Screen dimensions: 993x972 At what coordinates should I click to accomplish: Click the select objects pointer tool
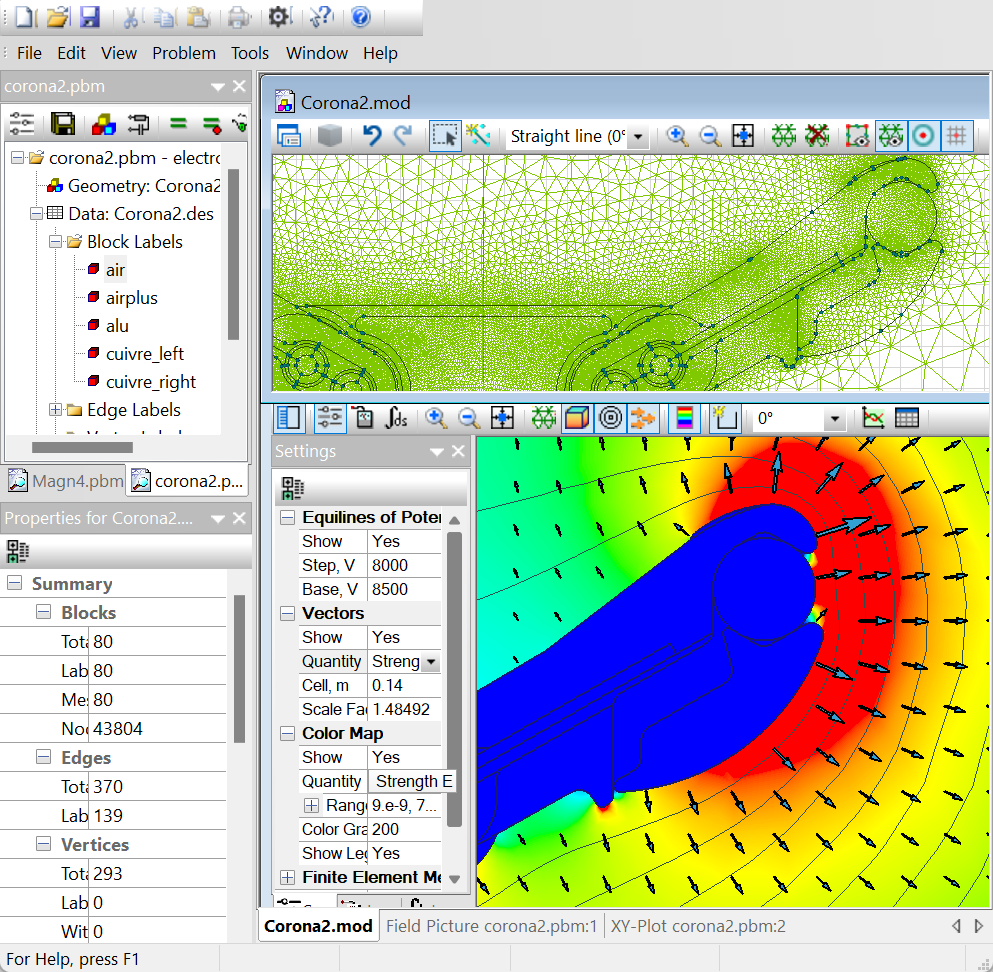[x=443, y=136]
